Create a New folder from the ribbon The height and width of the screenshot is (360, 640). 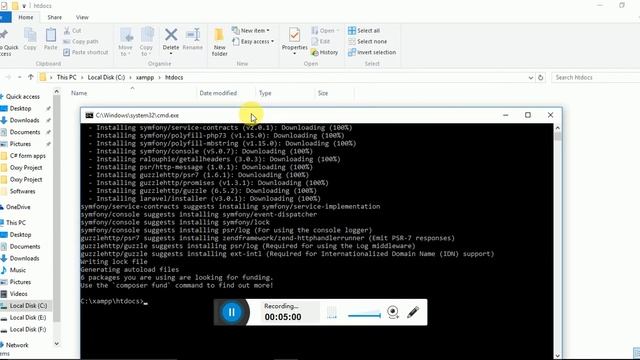point(219,42)
